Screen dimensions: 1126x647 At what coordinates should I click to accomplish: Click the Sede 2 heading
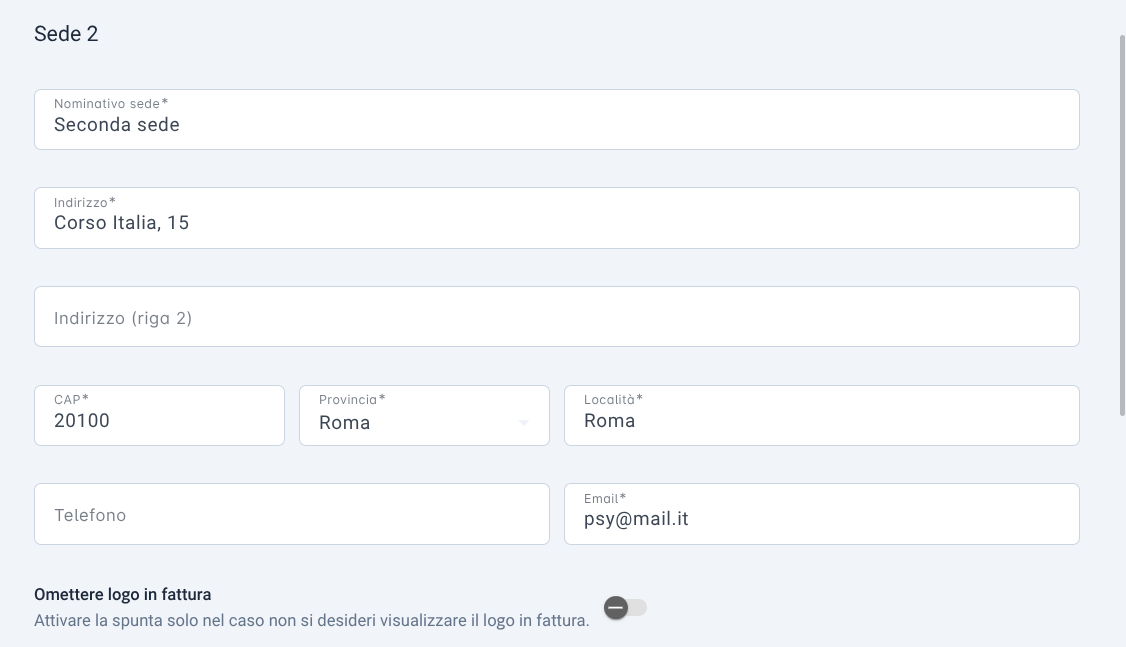point(66,34)
